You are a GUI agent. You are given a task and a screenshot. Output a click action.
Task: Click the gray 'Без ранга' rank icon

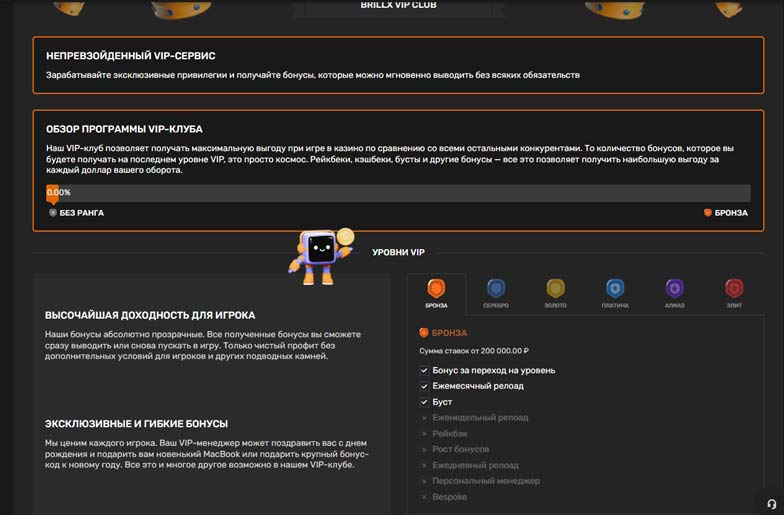click(x=53, y=213)
